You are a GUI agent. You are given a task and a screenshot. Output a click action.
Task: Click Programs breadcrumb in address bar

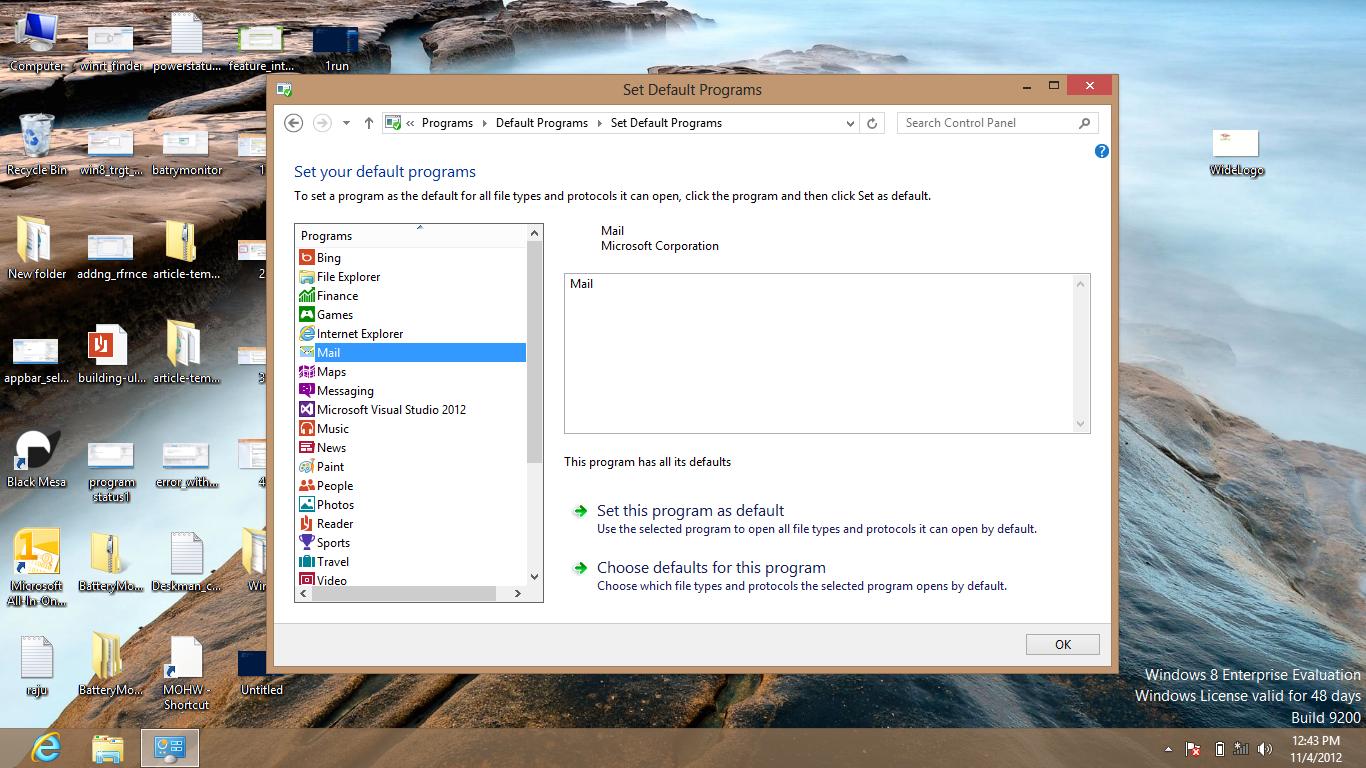(447, 123)
